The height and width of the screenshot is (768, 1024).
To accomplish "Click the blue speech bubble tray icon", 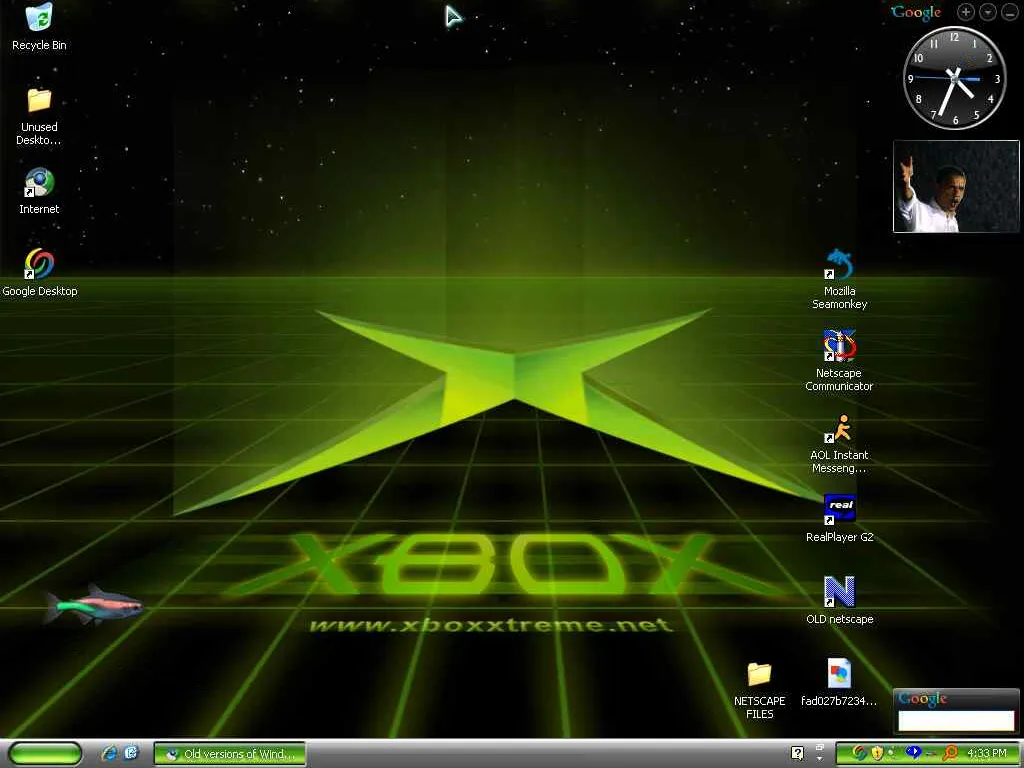I will click(914, 752).
